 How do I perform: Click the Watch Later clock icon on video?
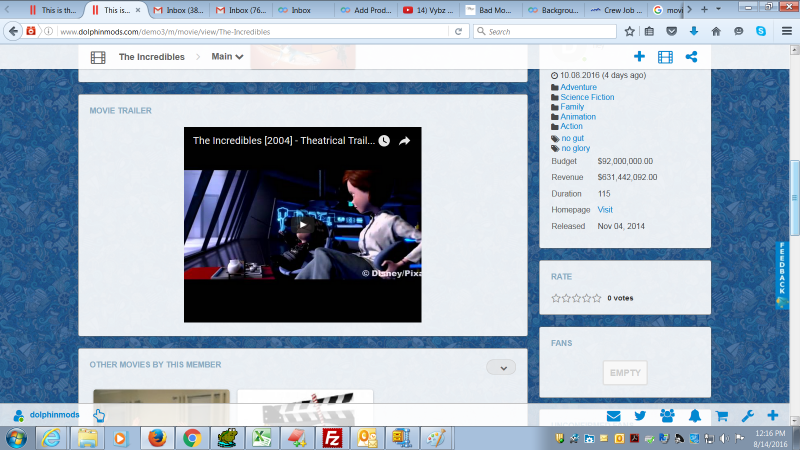384,141
